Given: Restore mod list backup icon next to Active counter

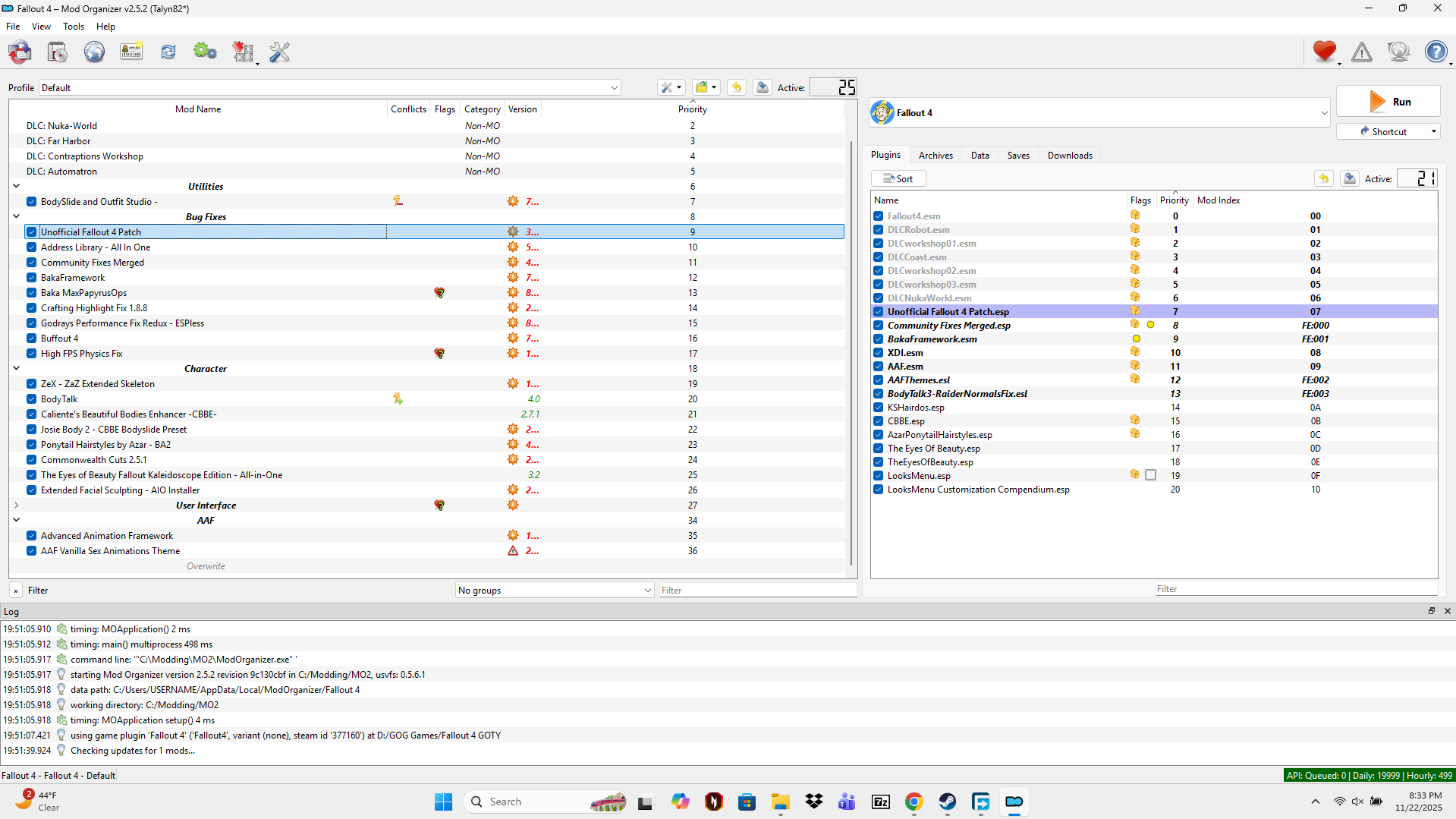Looking at the screenshot, I should [737, 87].
